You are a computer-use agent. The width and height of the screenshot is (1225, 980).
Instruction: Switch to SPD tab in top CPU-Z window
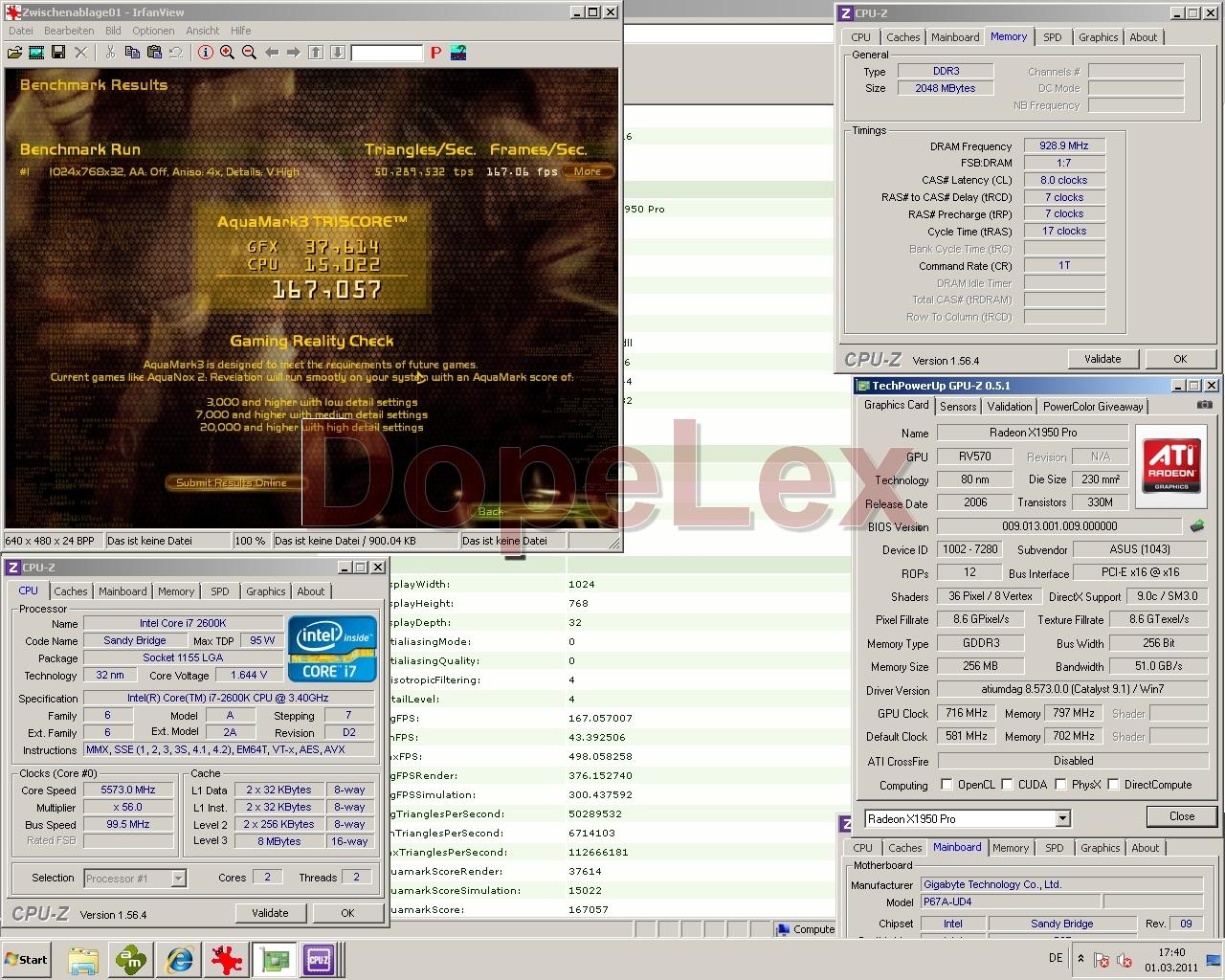[x=1053, y=37]
